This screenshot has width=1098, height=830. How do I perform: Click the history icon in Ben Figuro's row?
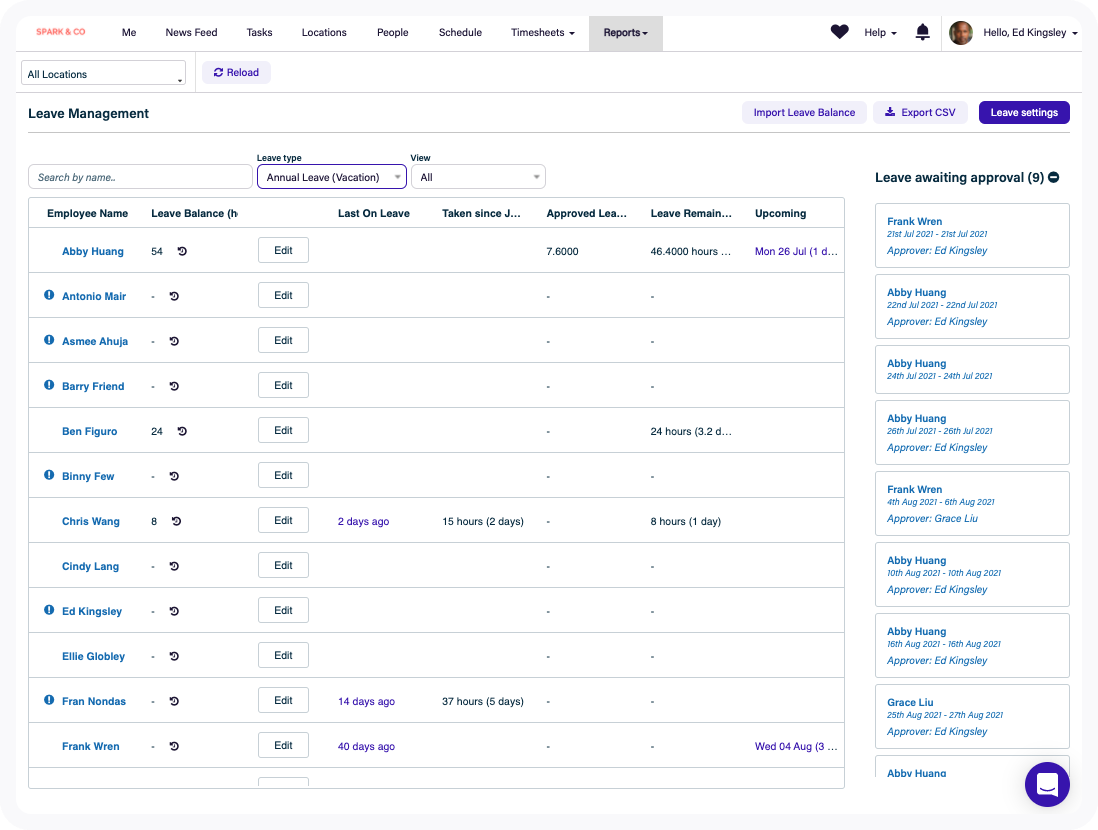coord(182,431)
